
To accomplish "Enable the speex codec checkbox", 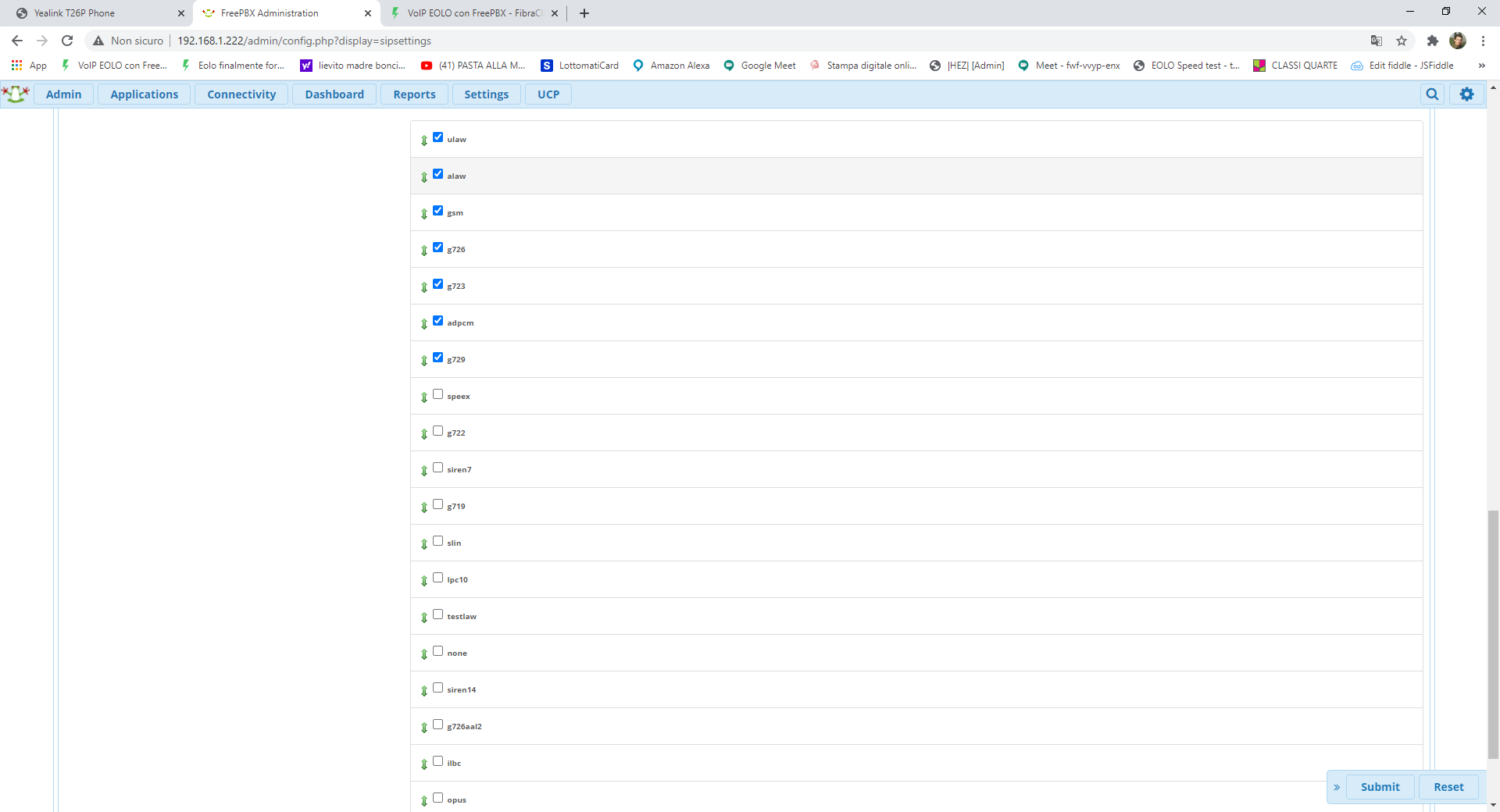I will (438, 394).
